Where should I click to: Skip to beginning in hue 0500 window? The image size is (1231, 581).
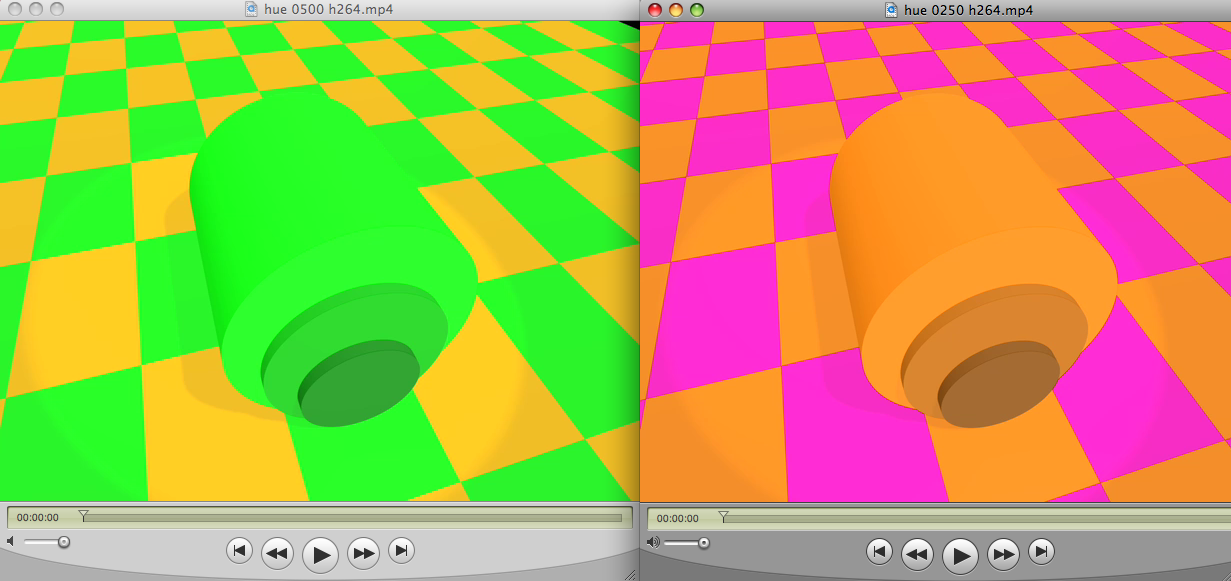tap(239, 550)
